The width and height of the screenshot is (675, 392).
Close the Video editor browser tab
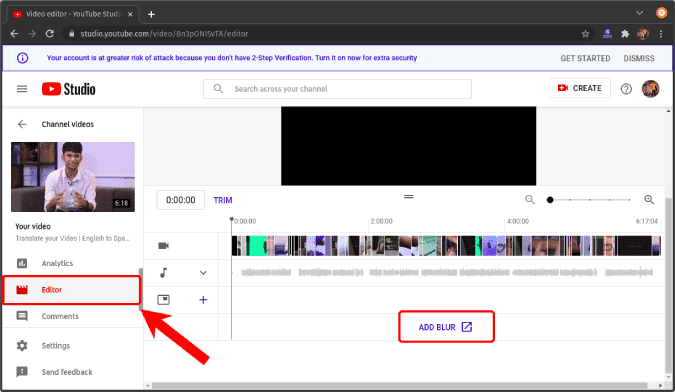tap(130, 14)
